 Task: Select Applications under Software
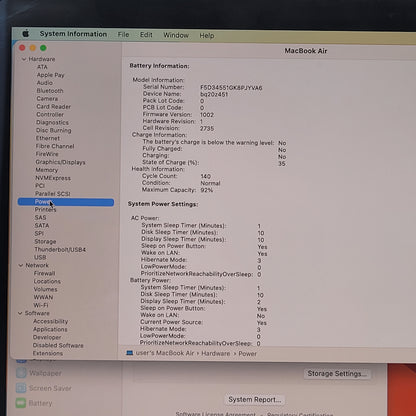(x=50, y=329)
